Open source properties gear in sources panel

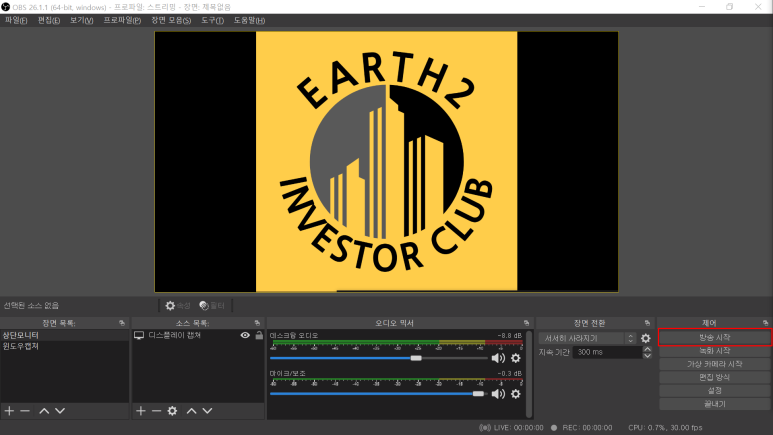172,410
